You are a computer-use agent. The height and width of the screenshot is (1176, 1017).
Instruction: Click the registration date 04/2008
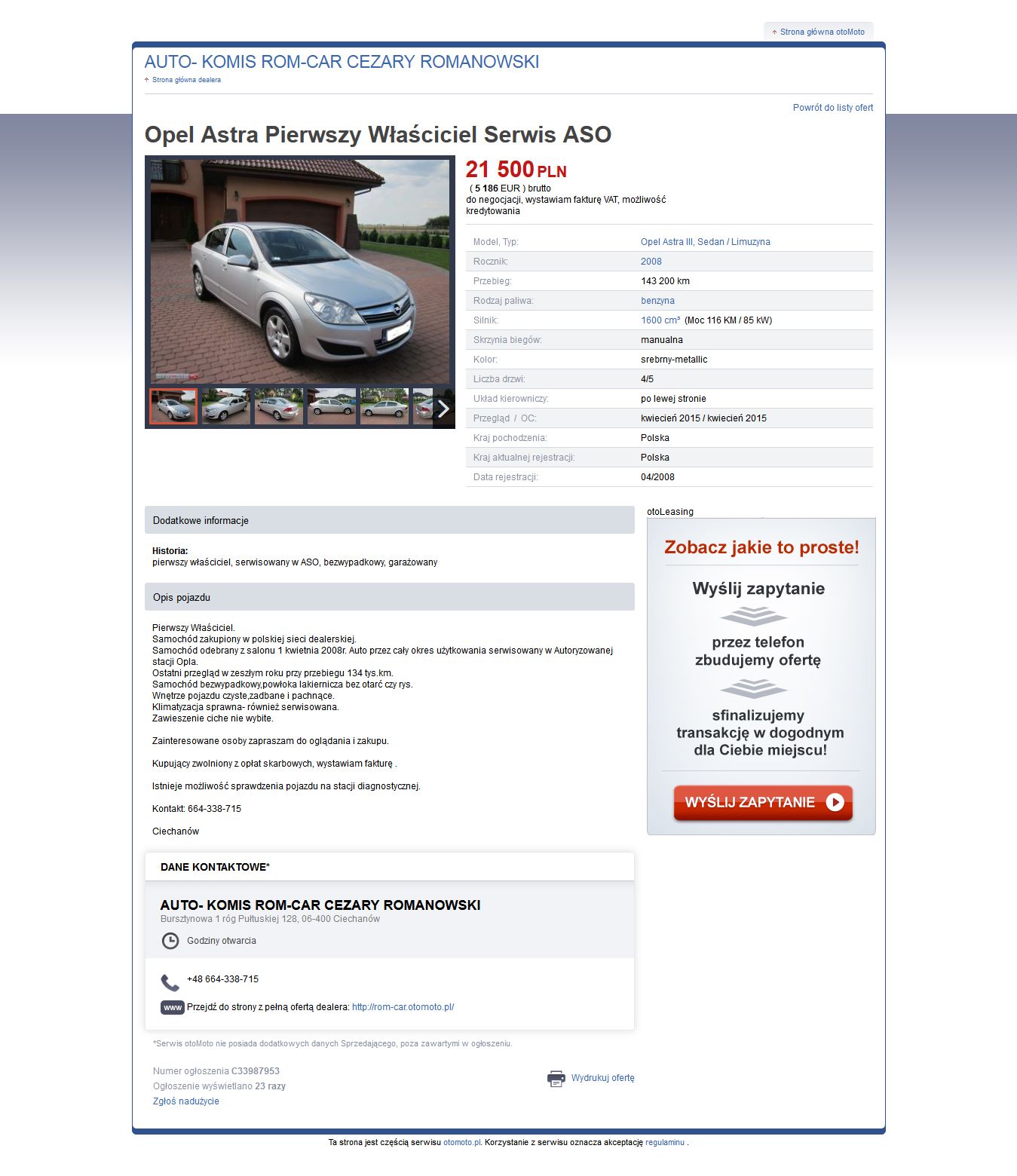[x=657, y=477]
